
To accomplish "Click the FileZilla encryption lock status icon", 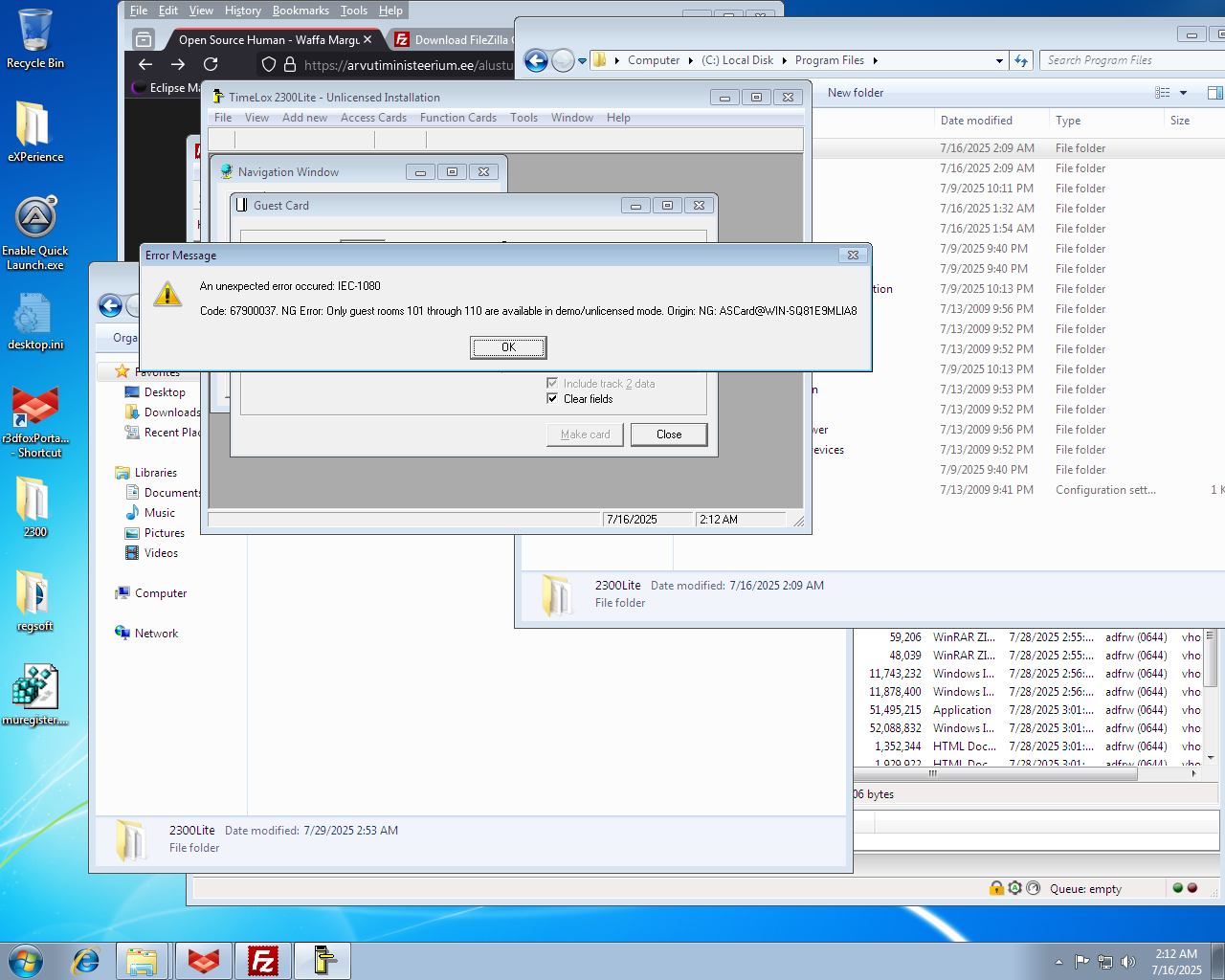I will (996, 888).
